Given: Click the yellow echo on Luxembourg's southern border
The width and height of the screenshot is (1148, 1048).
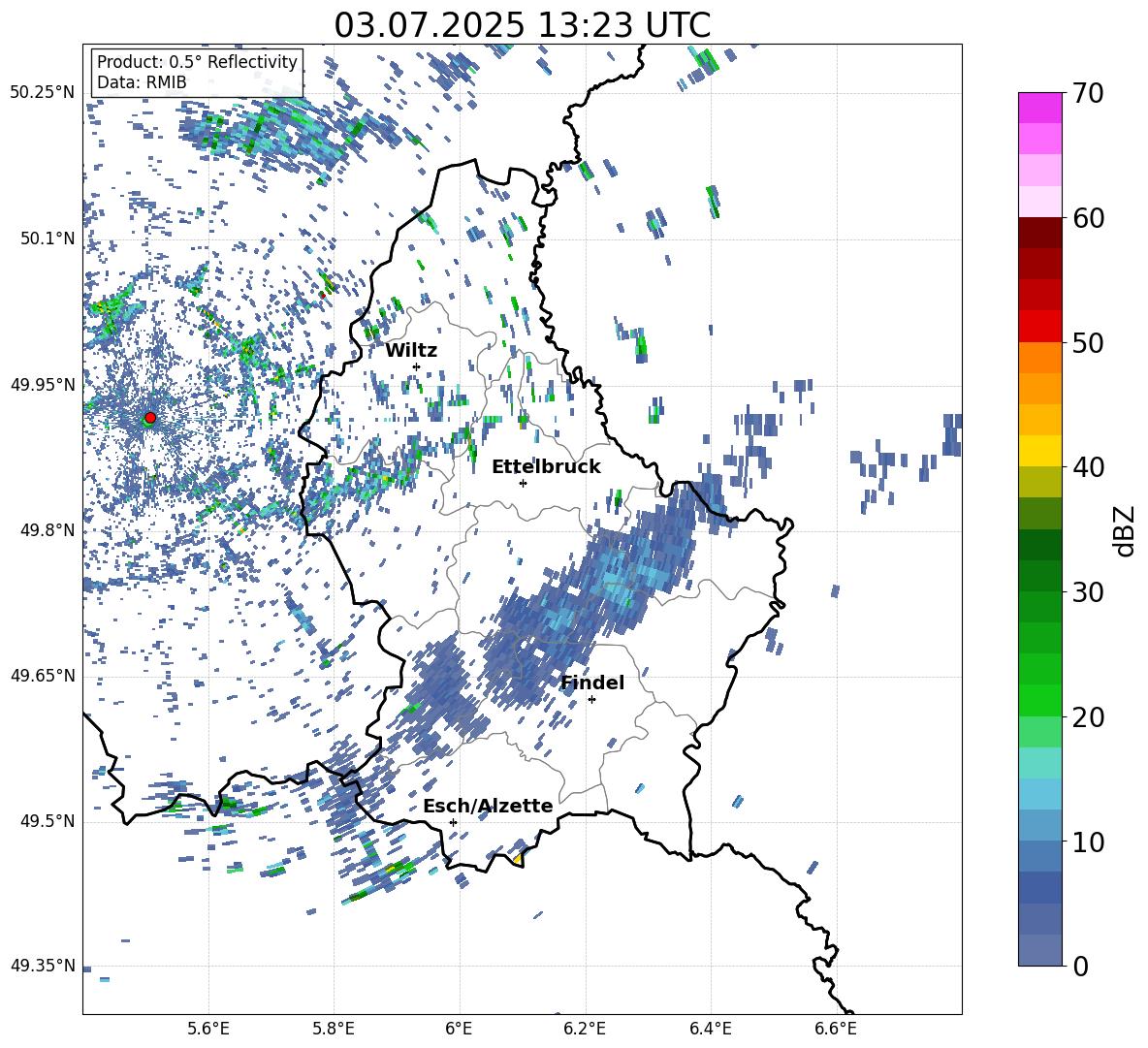Looking at the screenshot, I should pos(518,858).
